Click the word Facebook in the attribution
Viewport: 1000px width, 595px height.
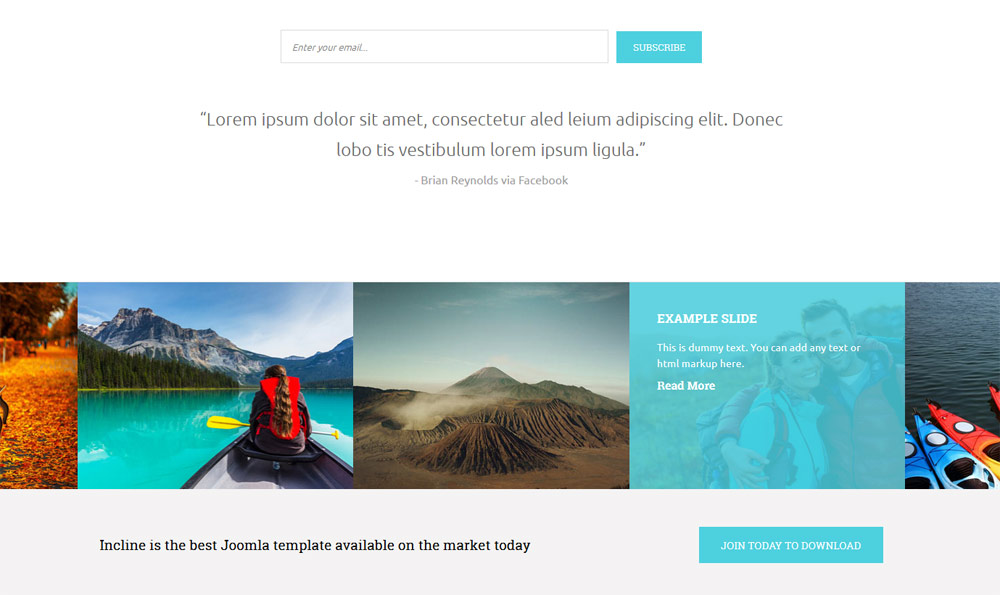[543, 180]
